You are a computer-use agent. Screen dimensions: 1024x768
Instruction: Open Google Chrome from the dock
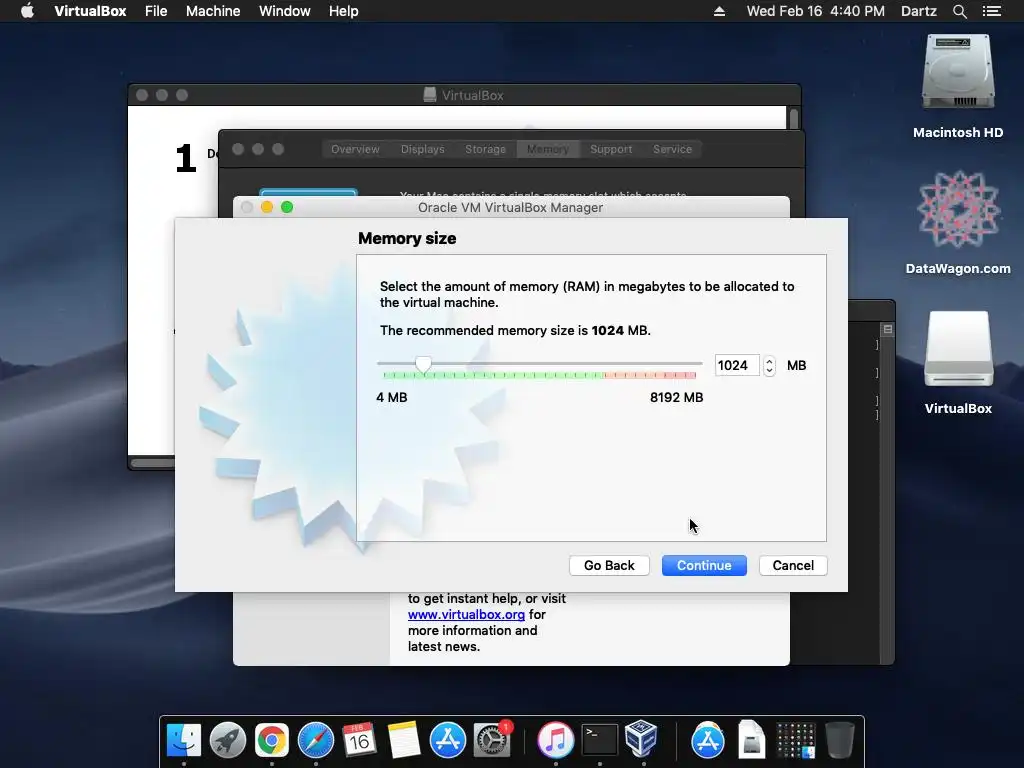272,741
